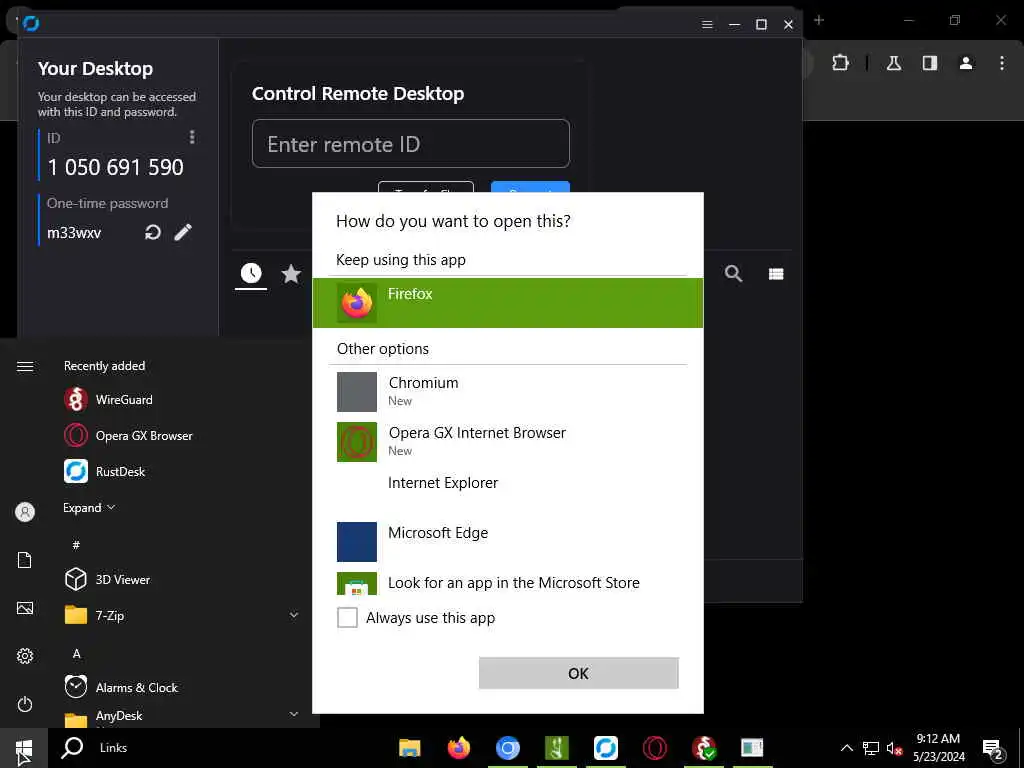Switch to favorites star tab
The image size is (1024, 768).
click(291, 274)
